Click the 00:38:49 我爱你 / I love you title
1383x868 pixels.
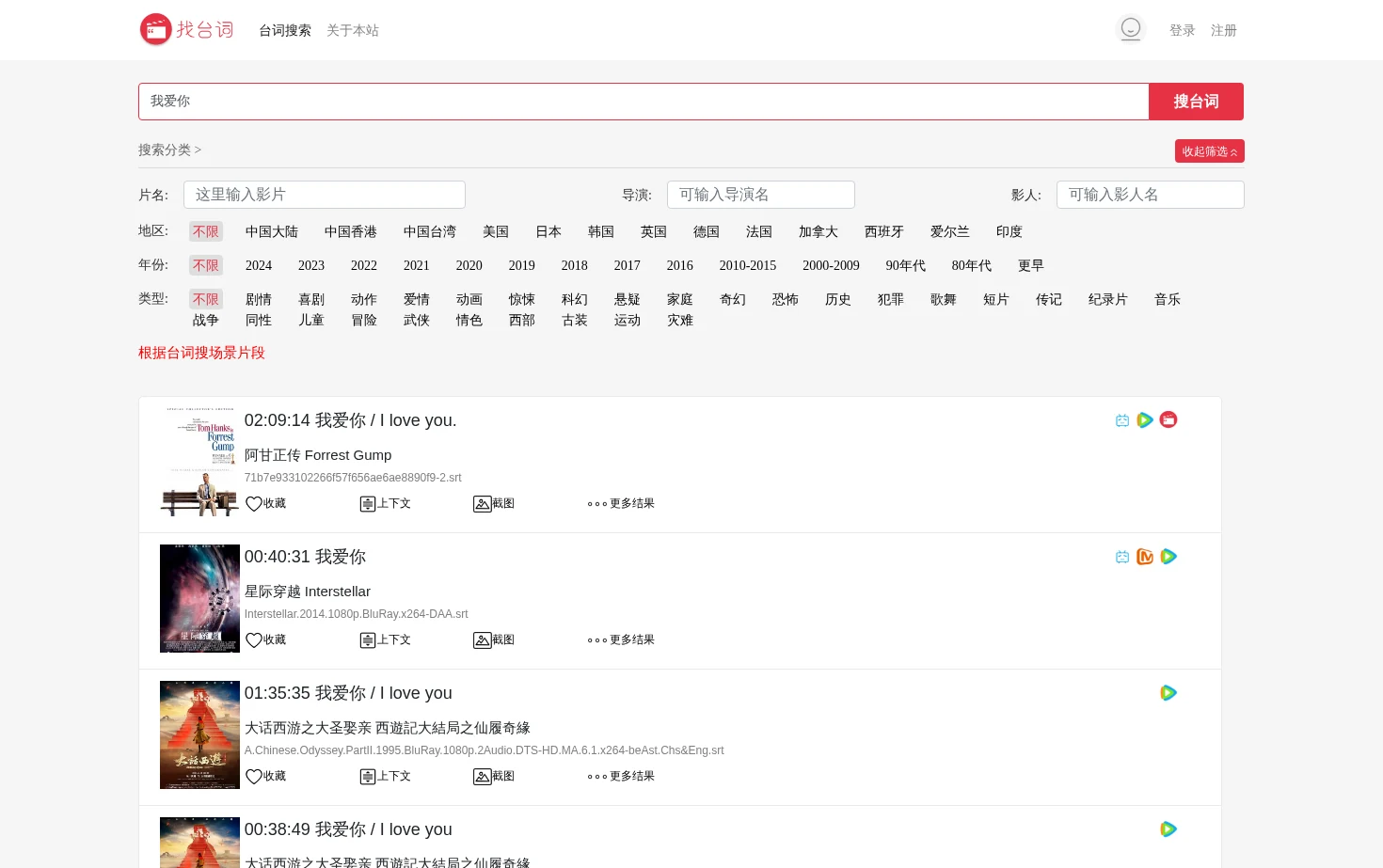[x=348, y=829]
